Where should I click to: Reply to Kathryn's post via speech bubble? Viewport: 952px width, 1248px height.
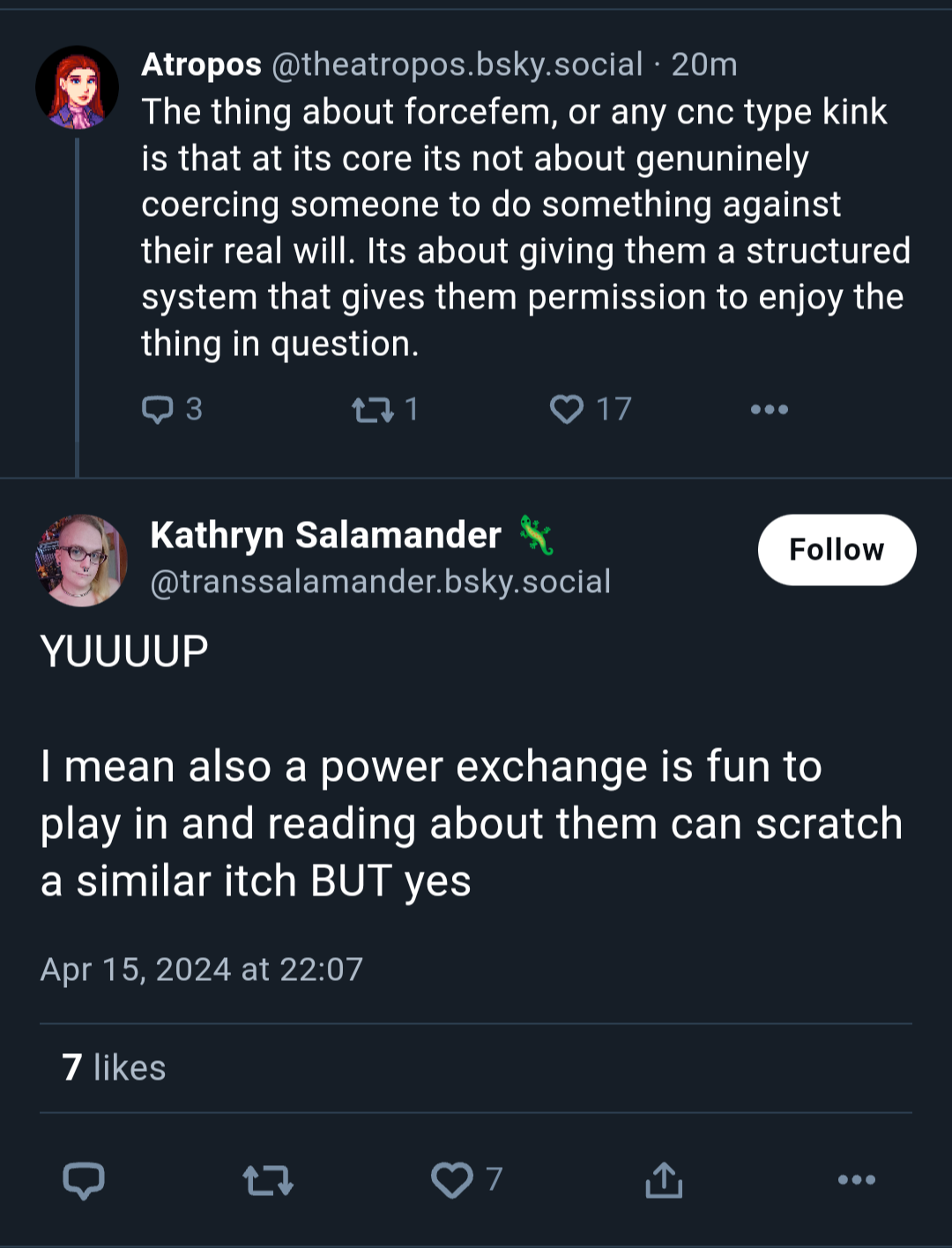(x=84, y=1180)
